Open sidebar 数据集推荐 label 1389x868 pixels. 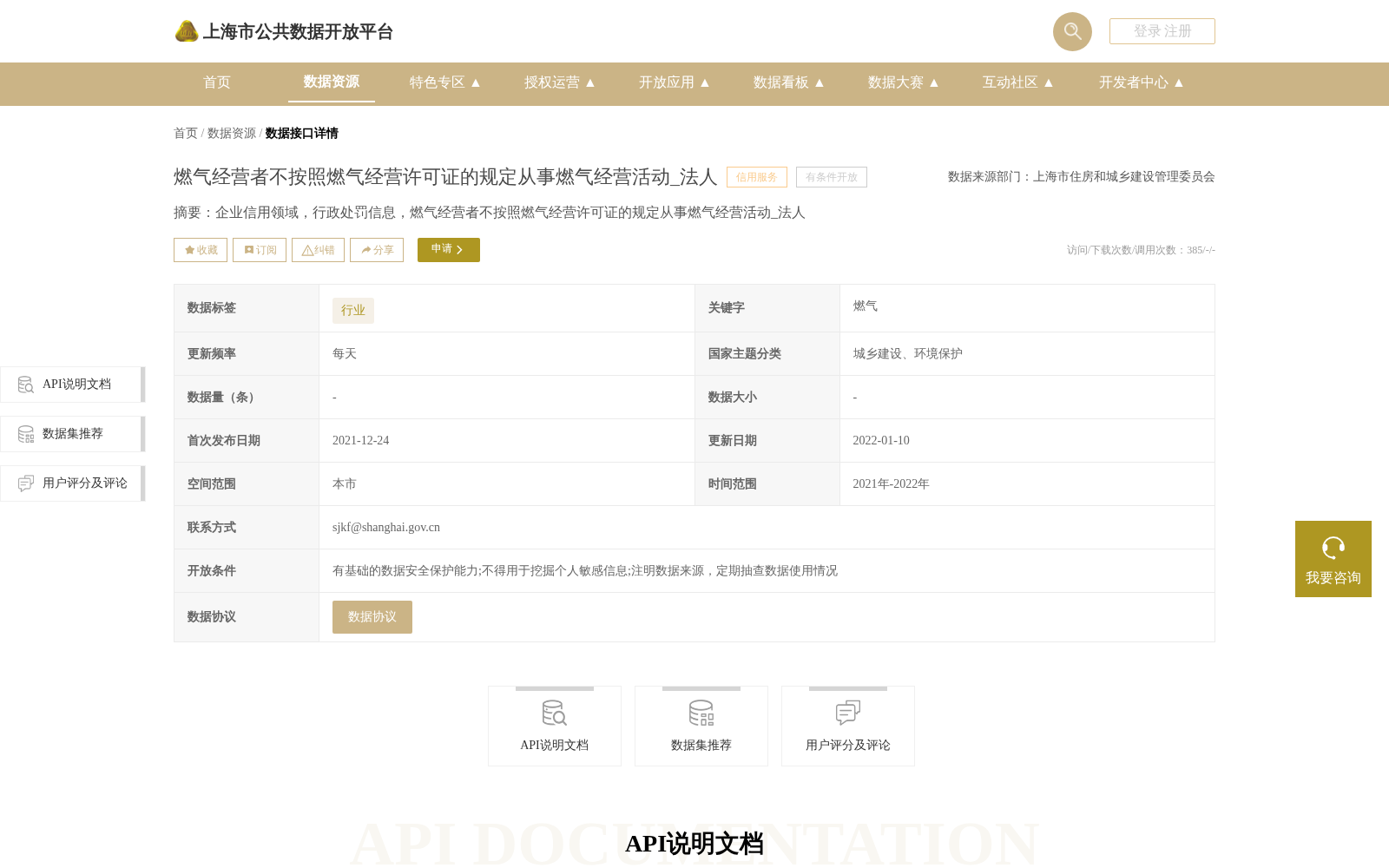point(73,434)
